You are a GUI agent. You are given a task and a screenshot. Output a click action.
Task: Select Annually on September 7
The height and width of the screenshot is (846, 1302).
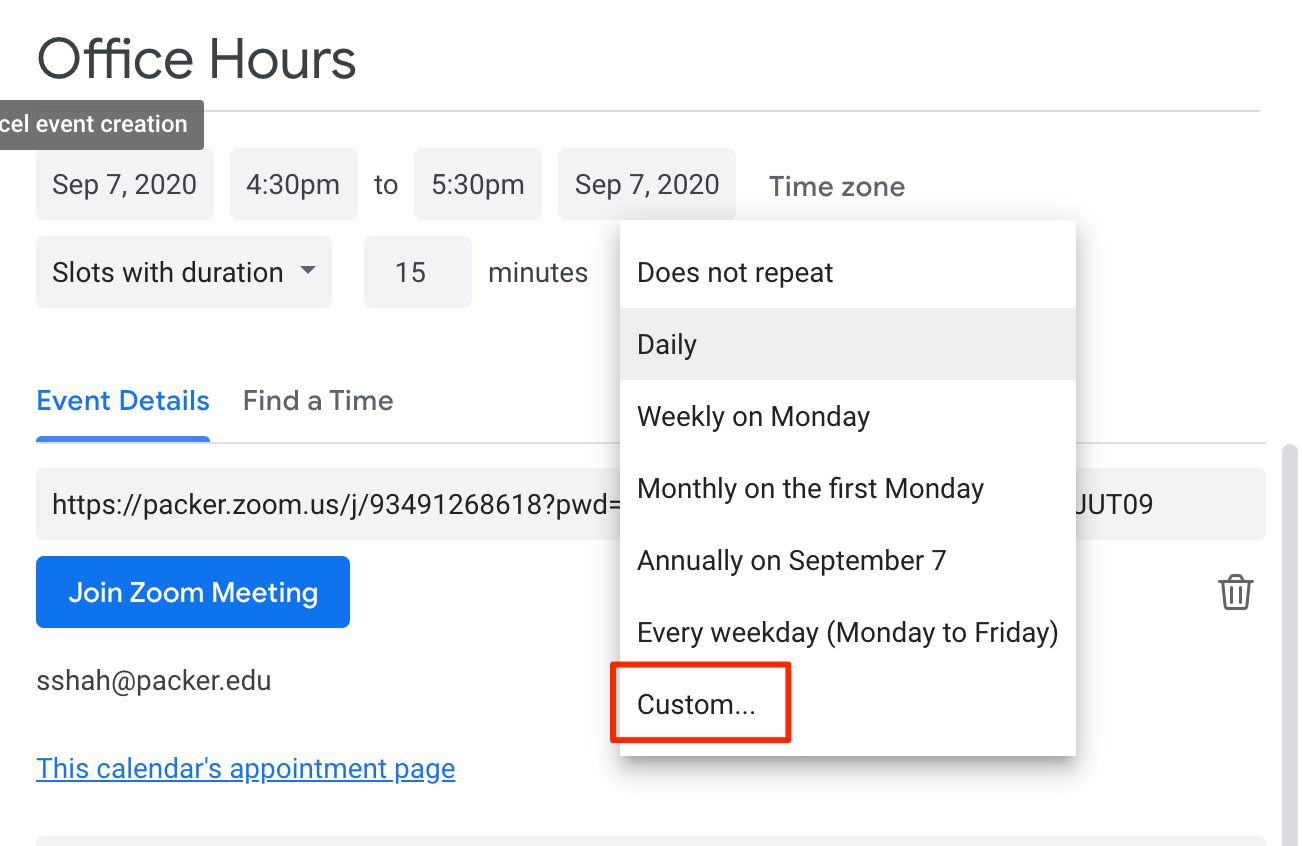tap(791, 561)
